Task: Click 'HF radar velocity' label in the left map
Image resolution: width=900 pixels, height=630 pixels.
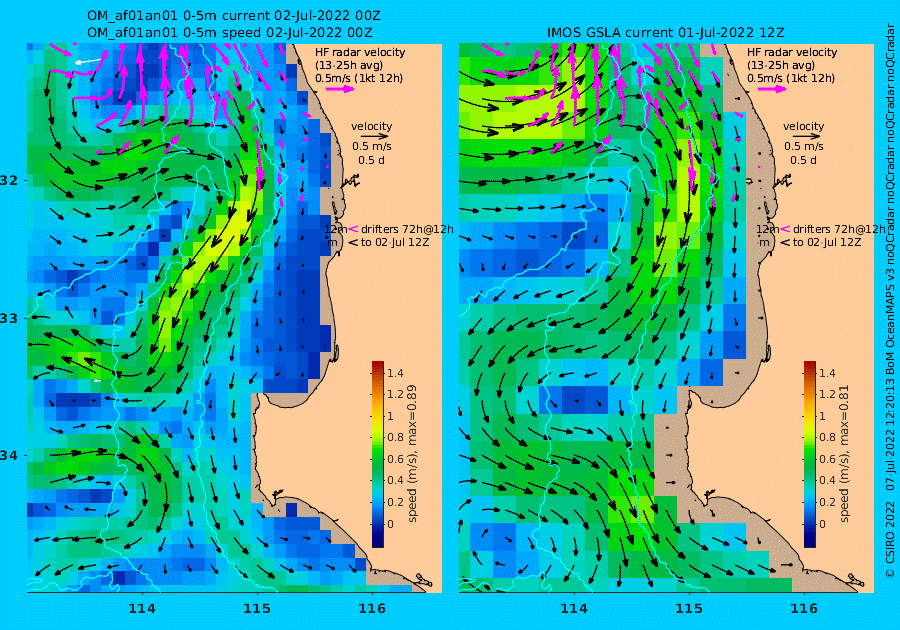Action: (x=360, y=52)
